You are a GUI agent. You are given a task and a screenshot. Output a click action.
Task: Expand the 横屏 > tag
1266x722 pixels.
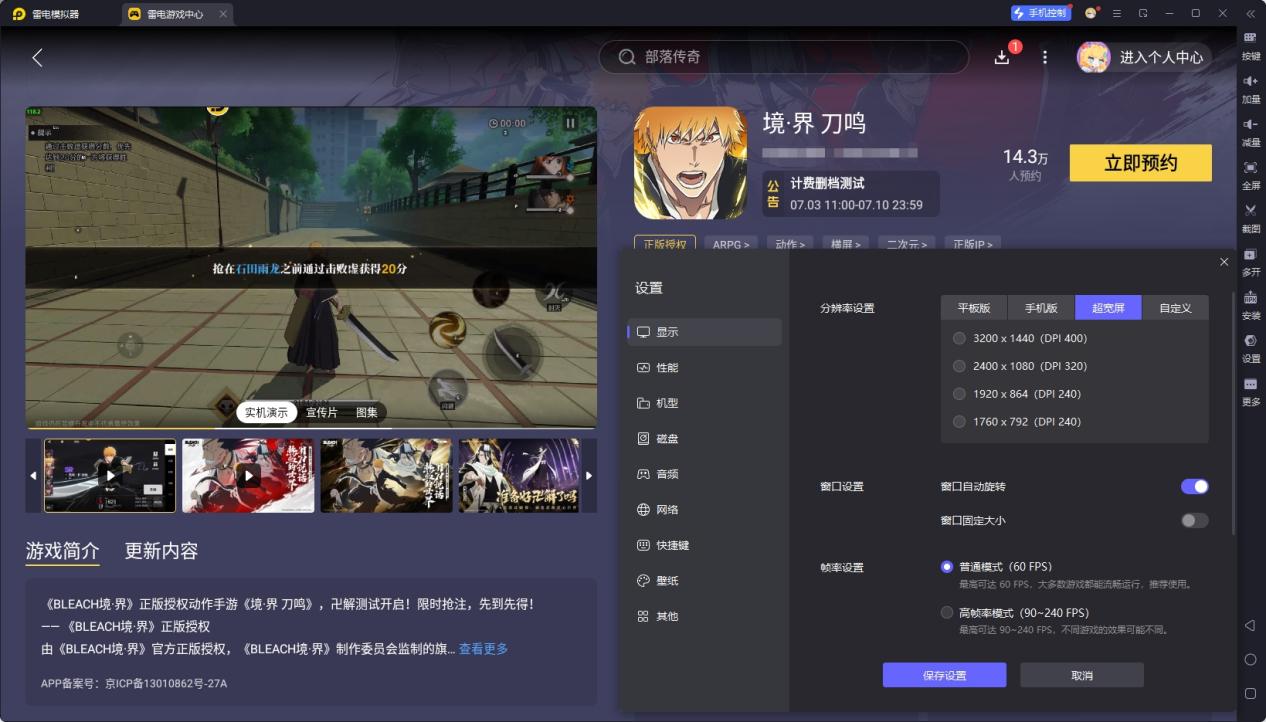point(845,244)
